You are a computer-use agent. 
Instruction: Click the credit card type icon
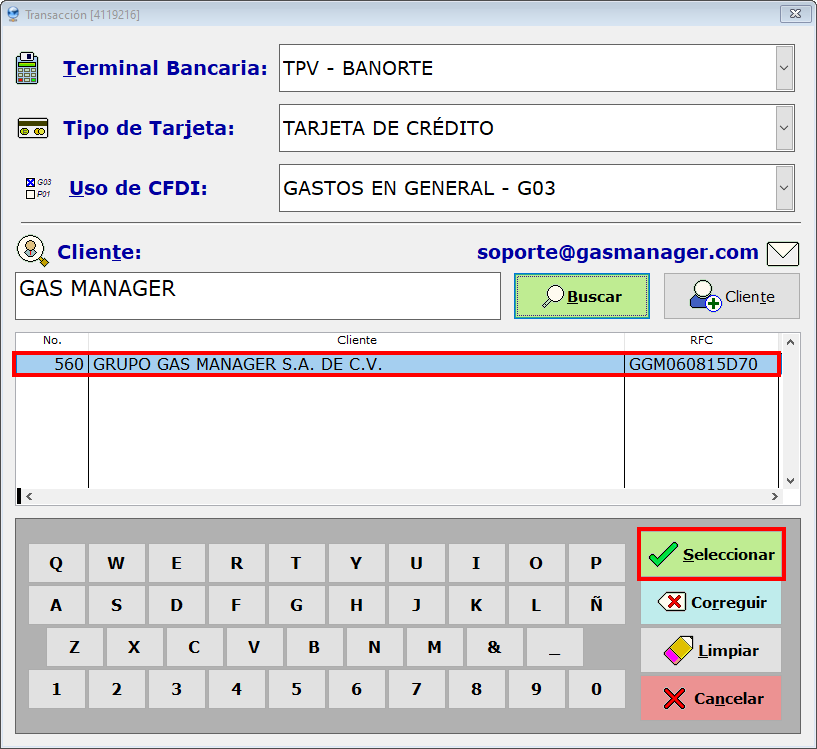click(33, 129)
